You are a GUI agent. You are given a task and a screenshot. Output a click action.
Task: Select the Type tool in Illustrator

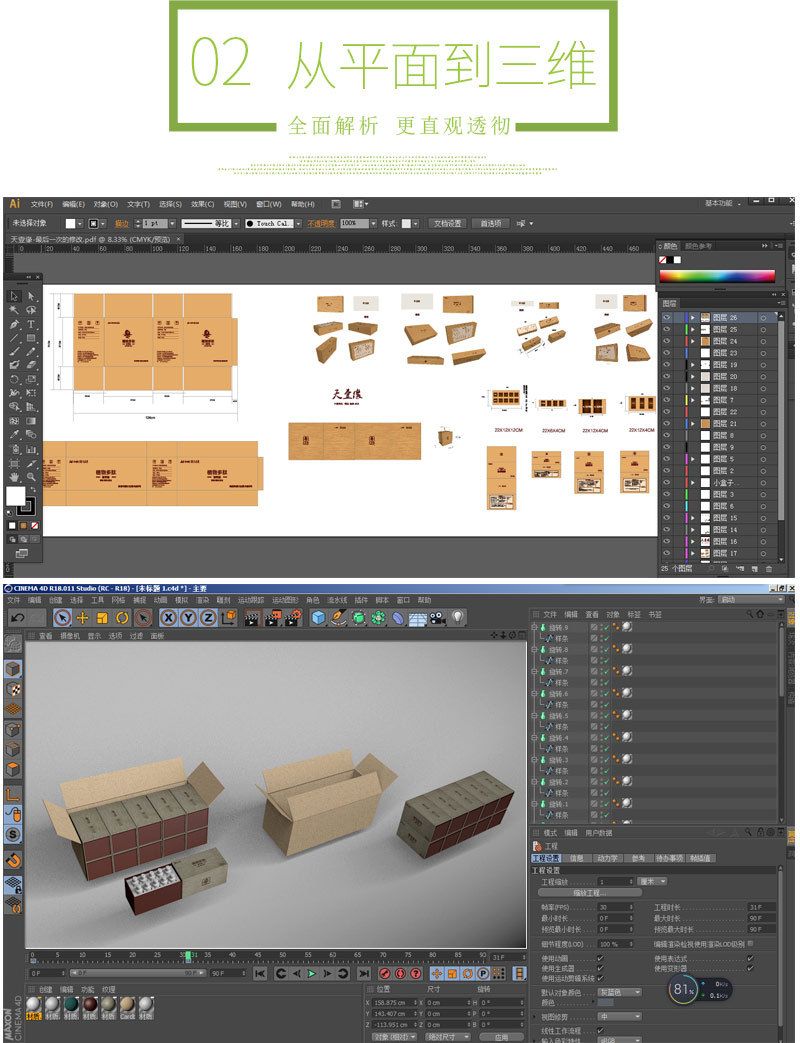point(31,325)
